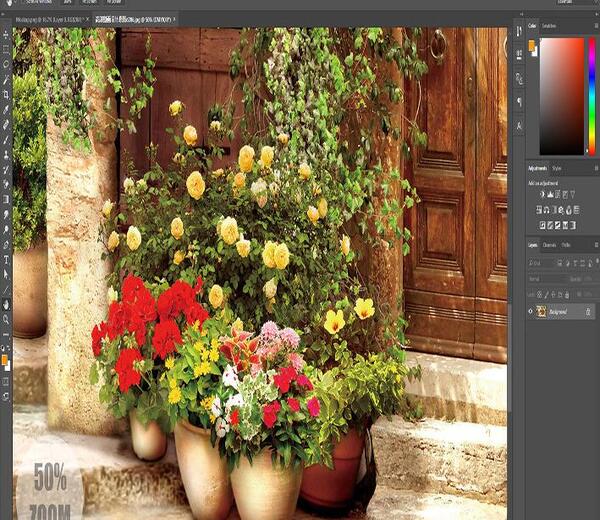The height and width of the screenshot is (520, 600).
Task: Select the Path Selection tool
Action: tap(6, 274)
